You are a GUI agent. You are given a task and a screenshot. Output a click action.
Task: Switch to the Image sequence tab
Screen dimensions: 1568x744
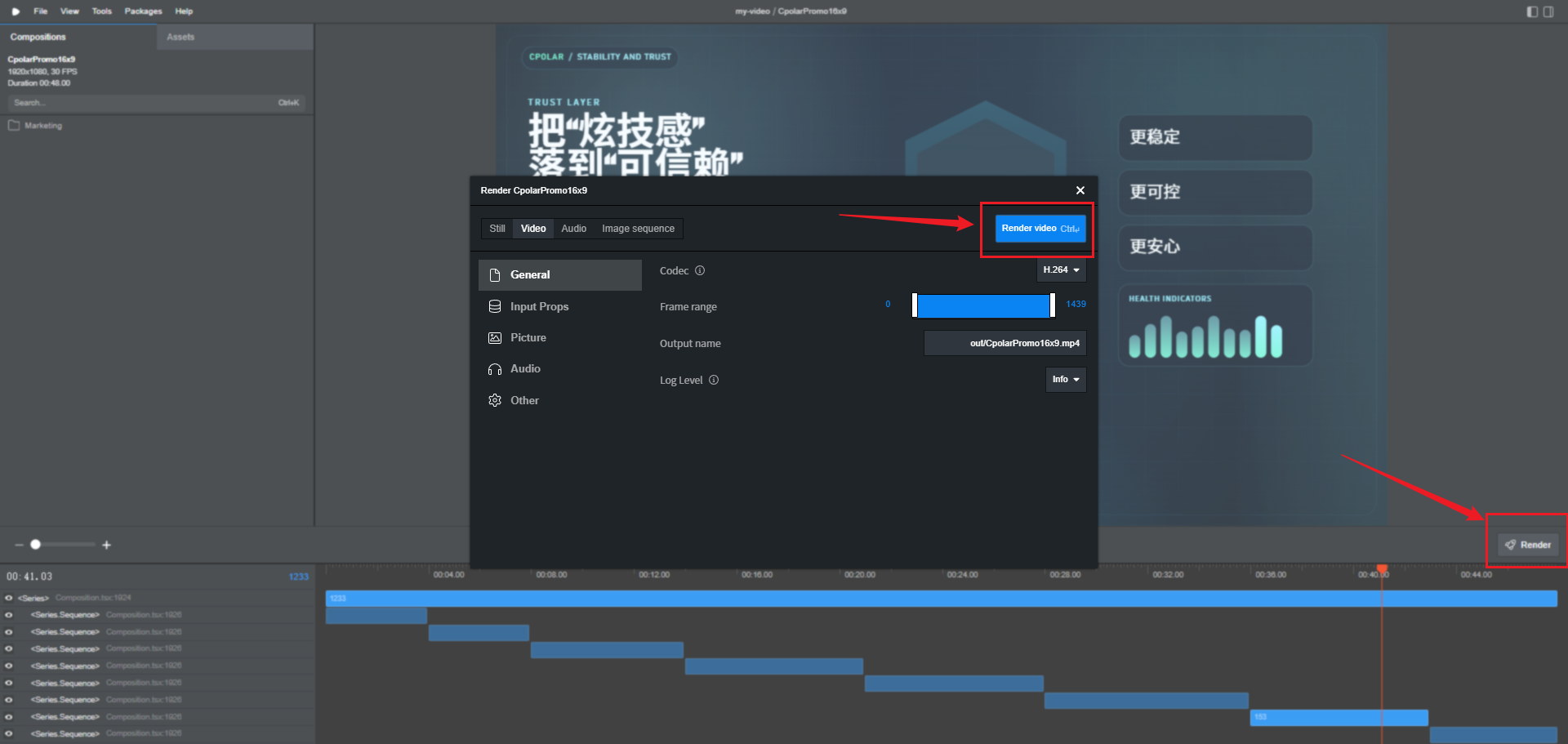click(638, 229)
